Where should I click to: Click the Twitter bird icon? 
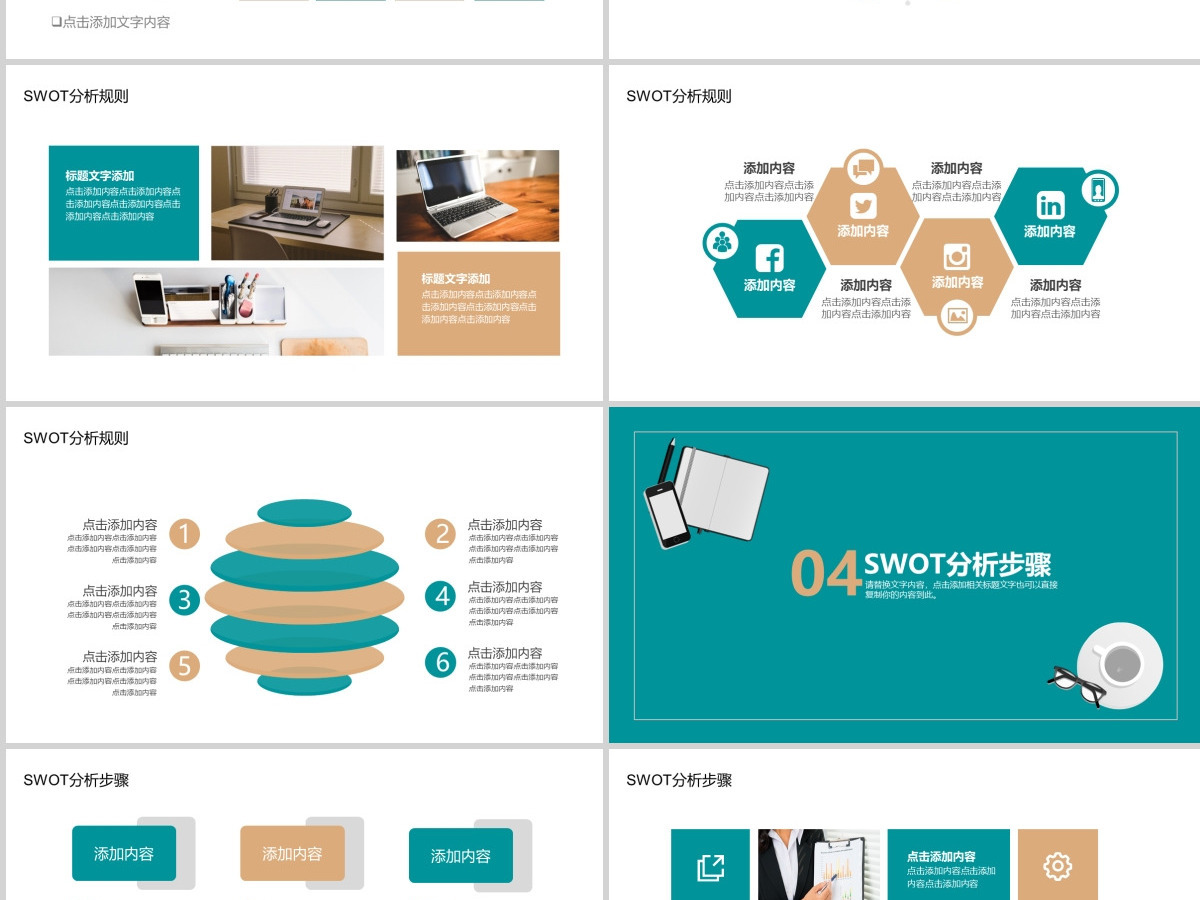click(x=863, y=206)
